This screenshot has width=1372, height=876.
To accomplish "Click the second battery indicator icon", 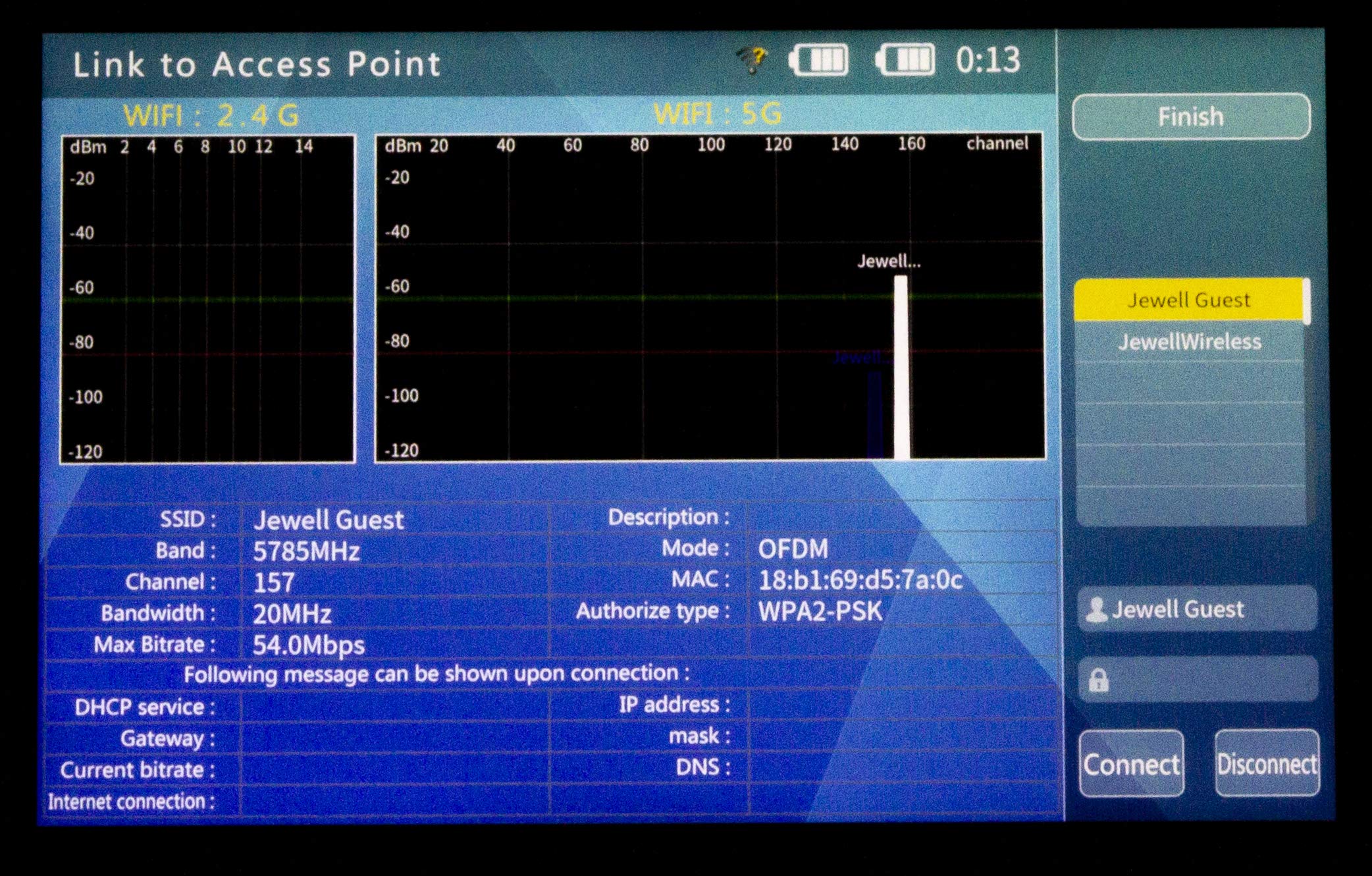I will [906, 61].
